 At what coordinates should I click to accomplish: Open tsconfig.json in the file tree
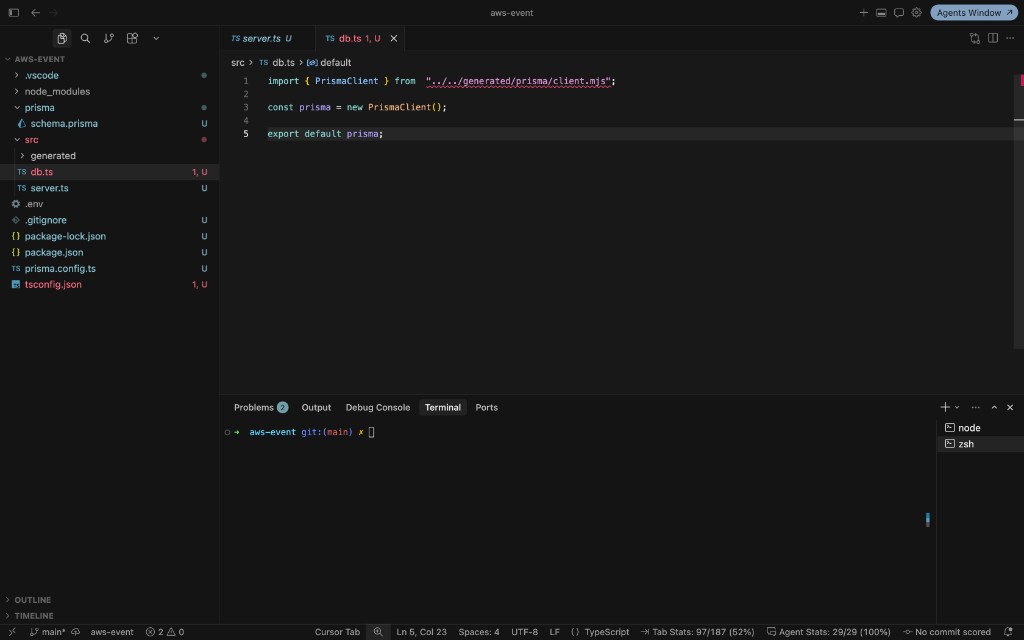click(x=53, y=284)
